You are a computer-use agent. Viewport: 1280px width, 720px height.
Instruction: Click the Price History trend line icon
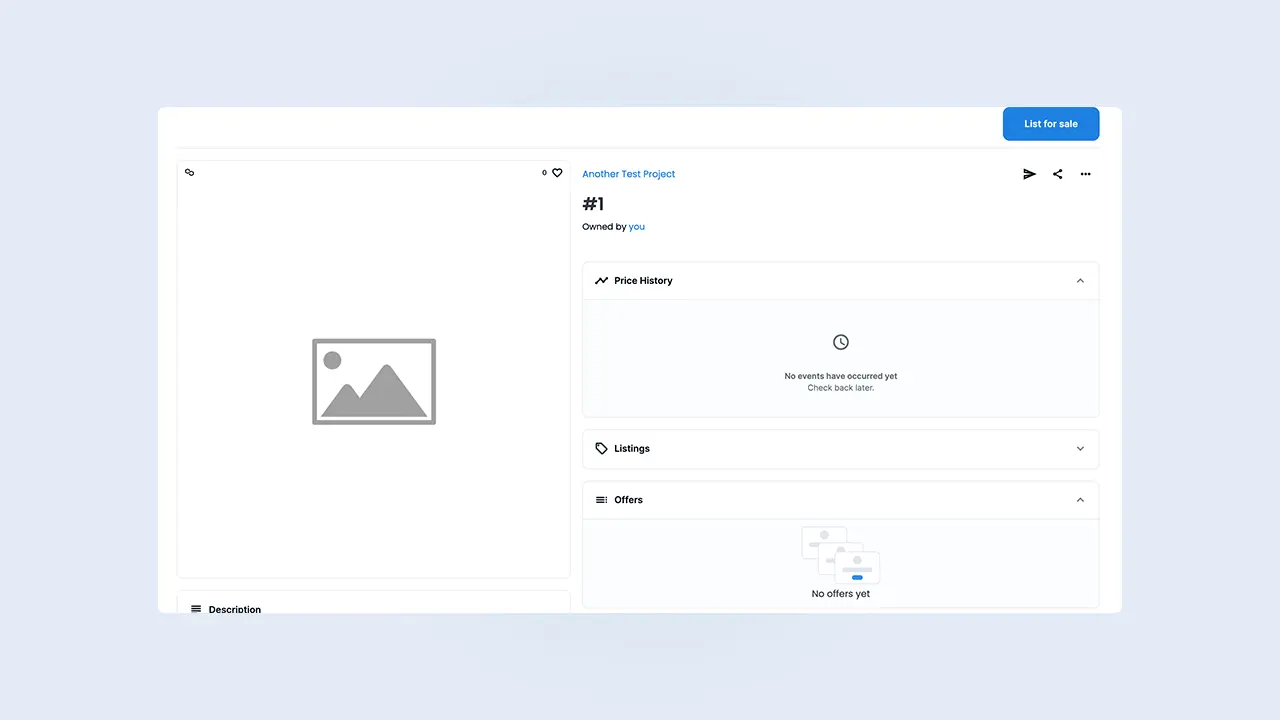[x=601, y=281]
